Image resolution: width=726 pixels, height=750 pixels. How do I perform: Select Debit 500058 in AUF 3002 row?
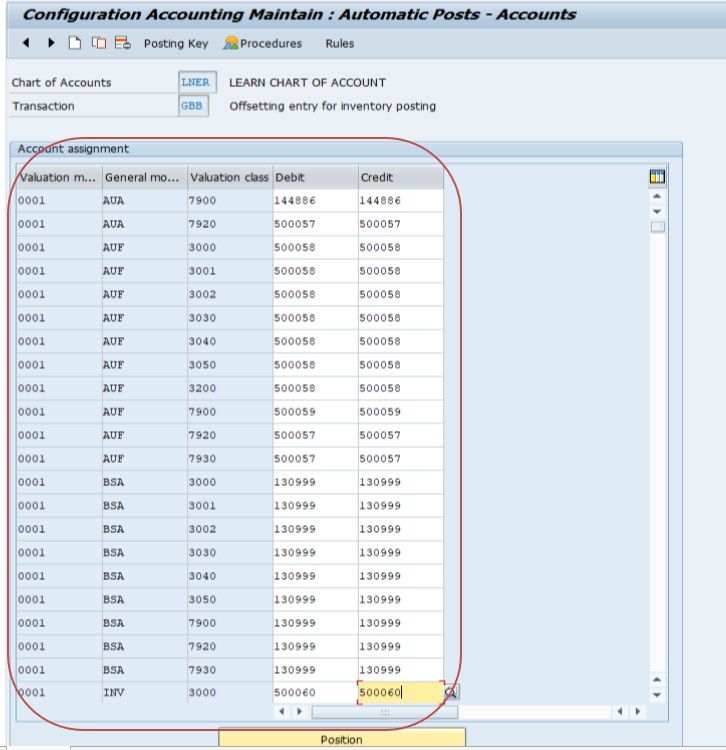pyautogui.click(x=316, y=294)
